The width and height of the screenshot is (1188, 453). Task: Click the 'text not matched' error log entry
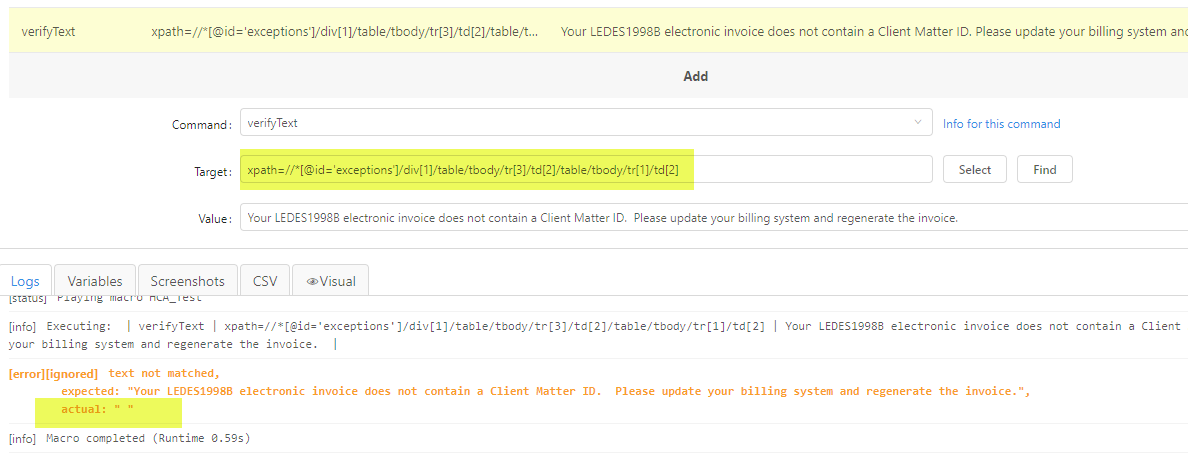tap(164, 373)
